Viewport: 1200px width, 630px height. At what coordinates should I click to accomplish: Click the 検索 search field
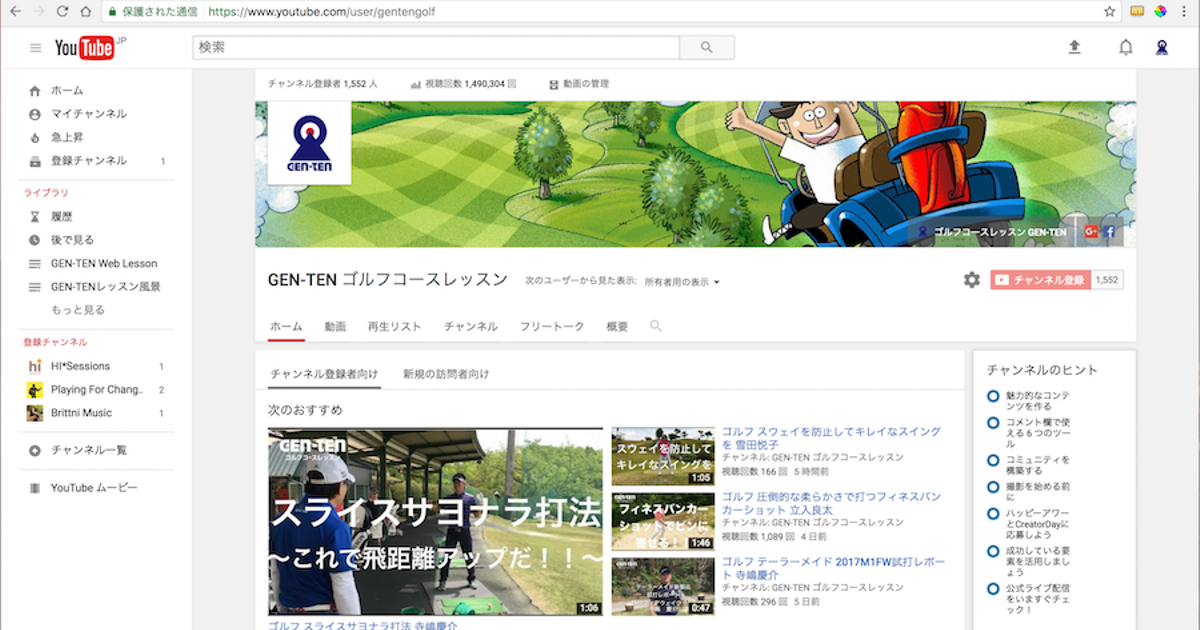(x=436, y=47)
